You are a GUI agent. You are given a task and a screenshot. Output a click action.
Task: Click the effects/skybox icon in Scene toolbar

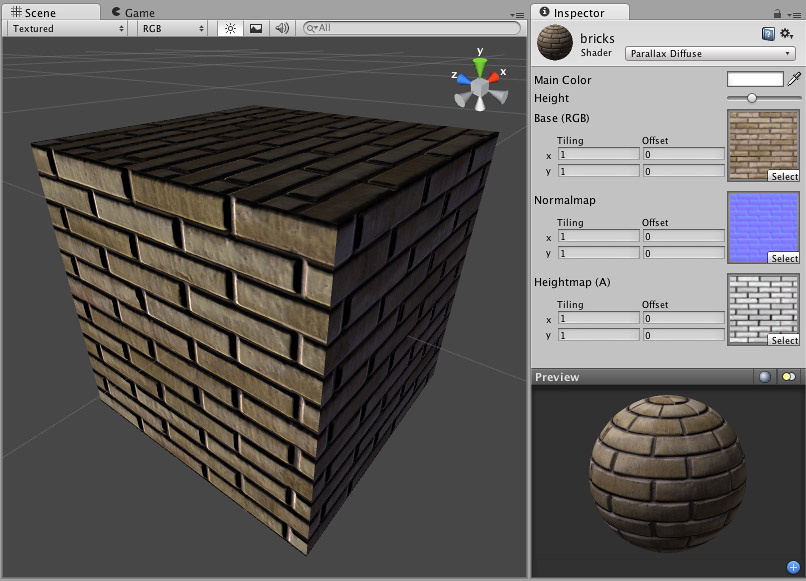[255, 29]
